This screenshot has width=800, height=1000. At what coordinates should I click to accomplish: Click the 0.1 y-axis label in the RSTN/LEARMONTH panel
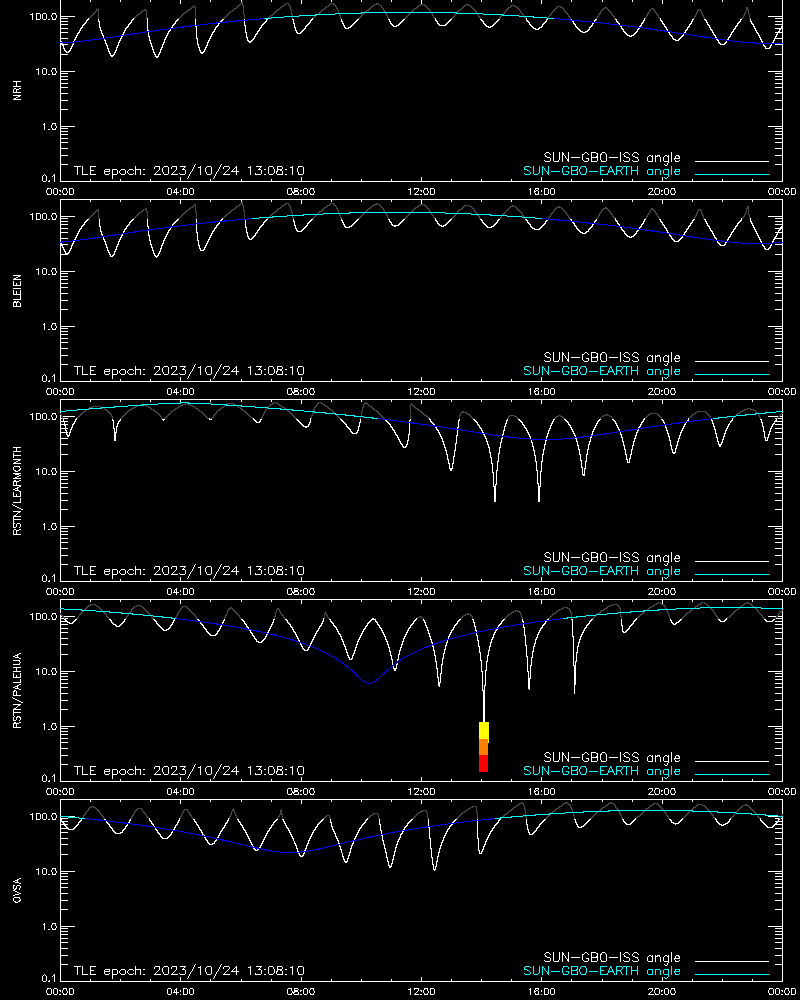[48, 578]
